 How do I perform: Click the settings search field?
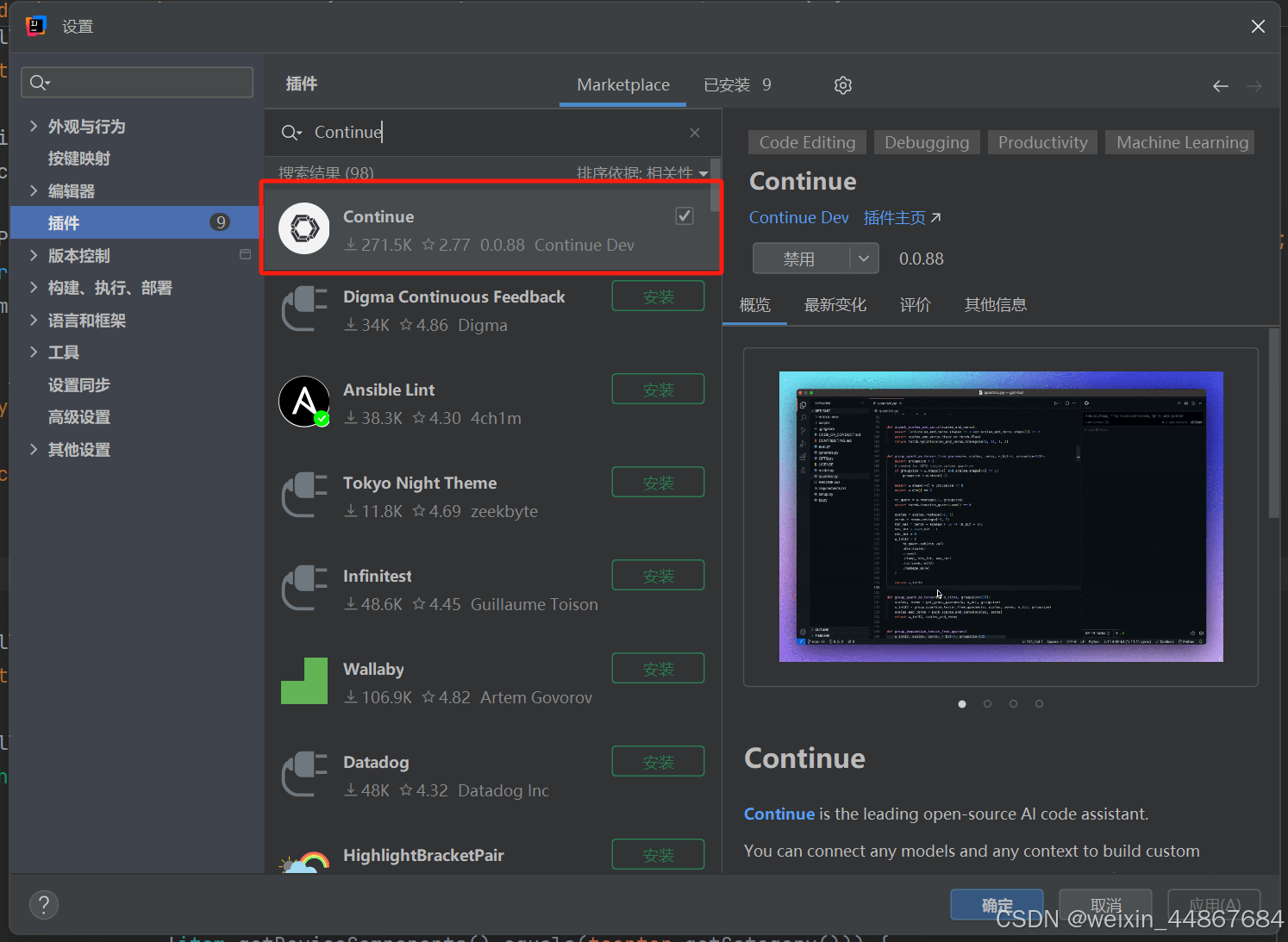tap(137, 83)
